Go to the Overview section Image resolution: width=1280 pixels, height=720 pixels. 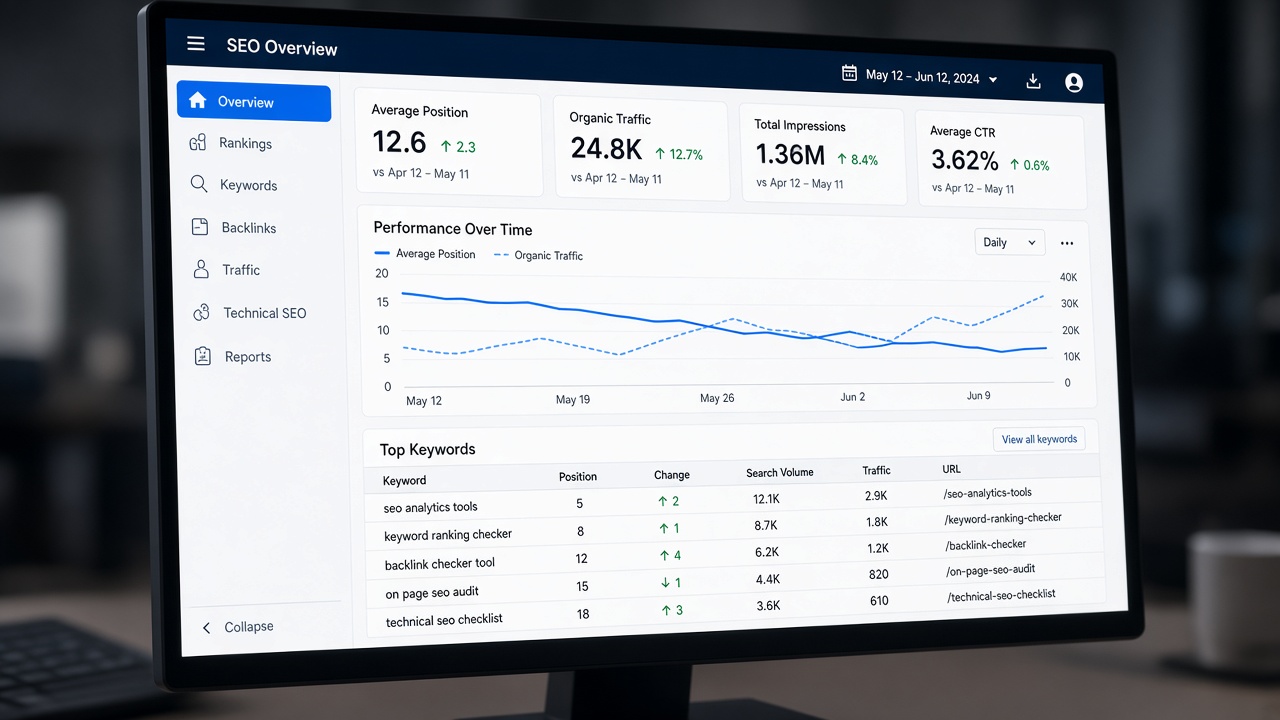(x=254, y=102)
